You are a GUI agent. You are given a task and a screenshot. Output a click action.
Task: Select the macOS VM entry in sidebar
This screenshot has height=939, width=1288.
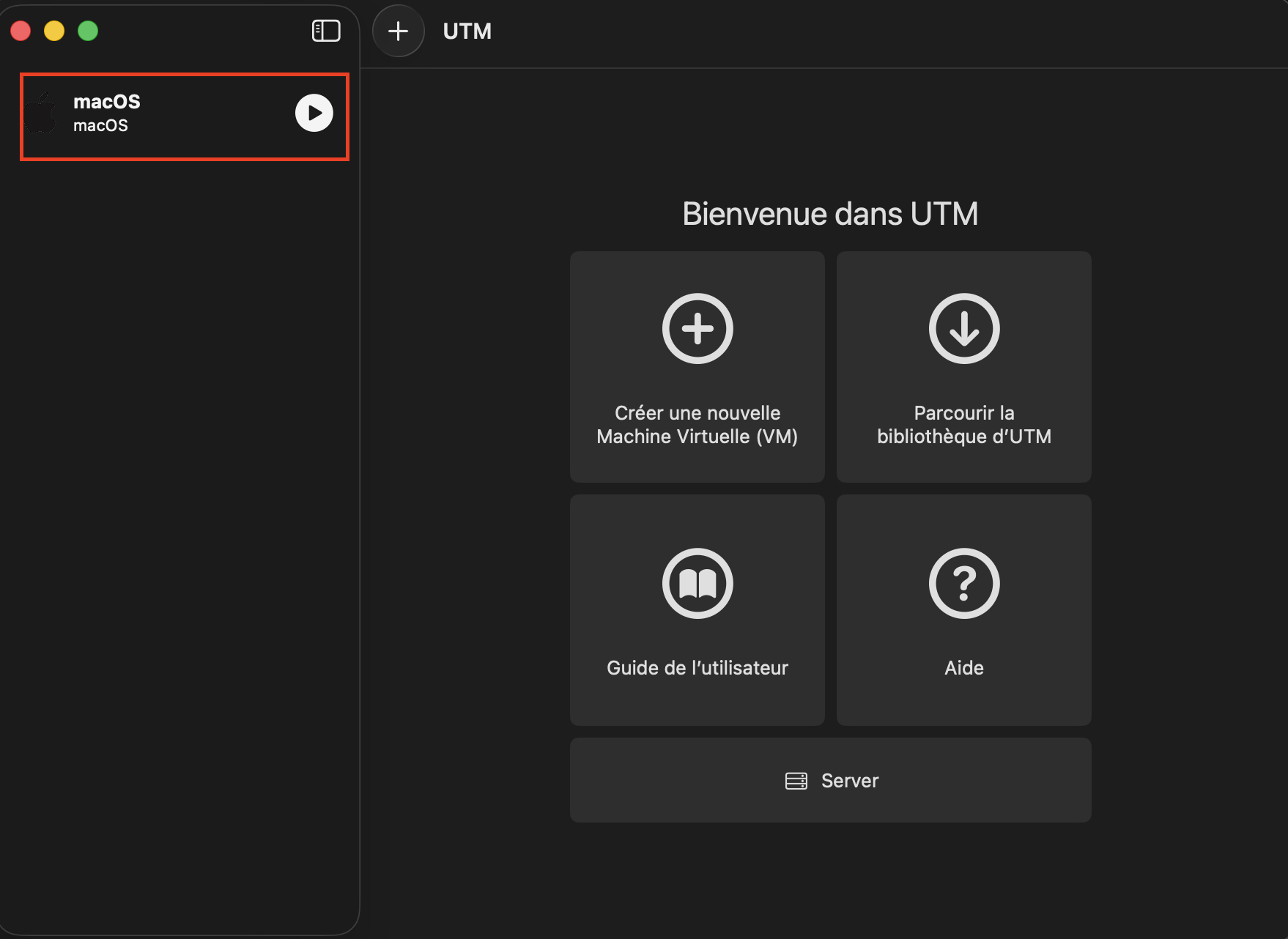coord(185,116)
